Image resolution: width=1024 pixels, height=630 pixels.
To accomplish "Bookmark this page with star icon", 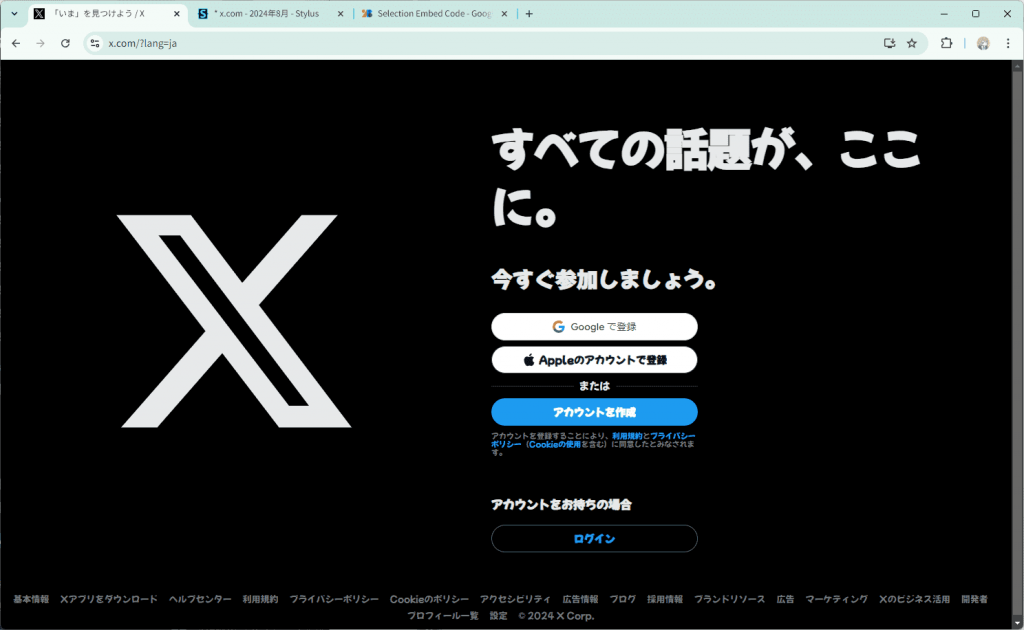I will [912, 43].
